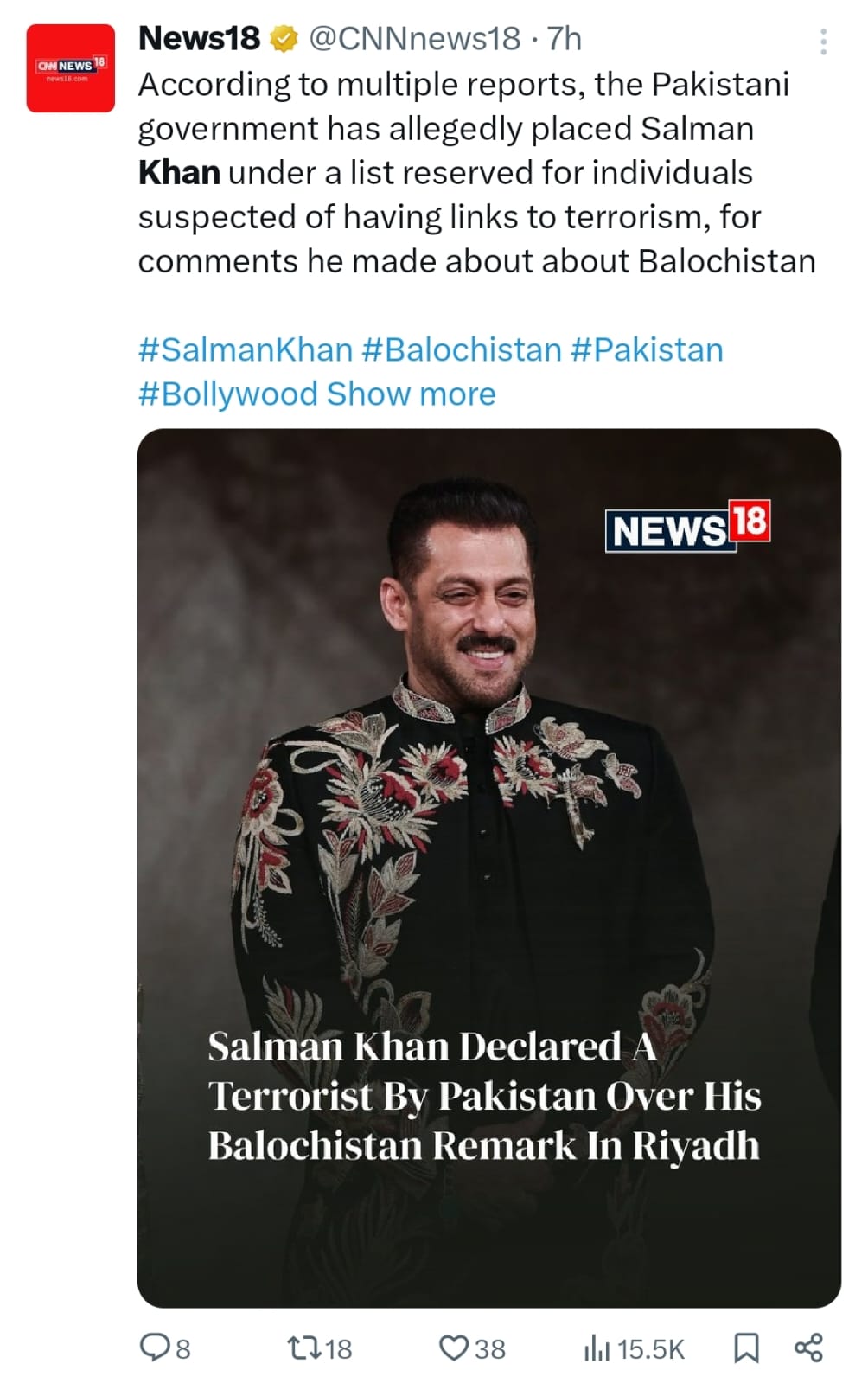
Task: Expand tweet text with Show more
Action: pyautogui.click(x=411, y=394)
